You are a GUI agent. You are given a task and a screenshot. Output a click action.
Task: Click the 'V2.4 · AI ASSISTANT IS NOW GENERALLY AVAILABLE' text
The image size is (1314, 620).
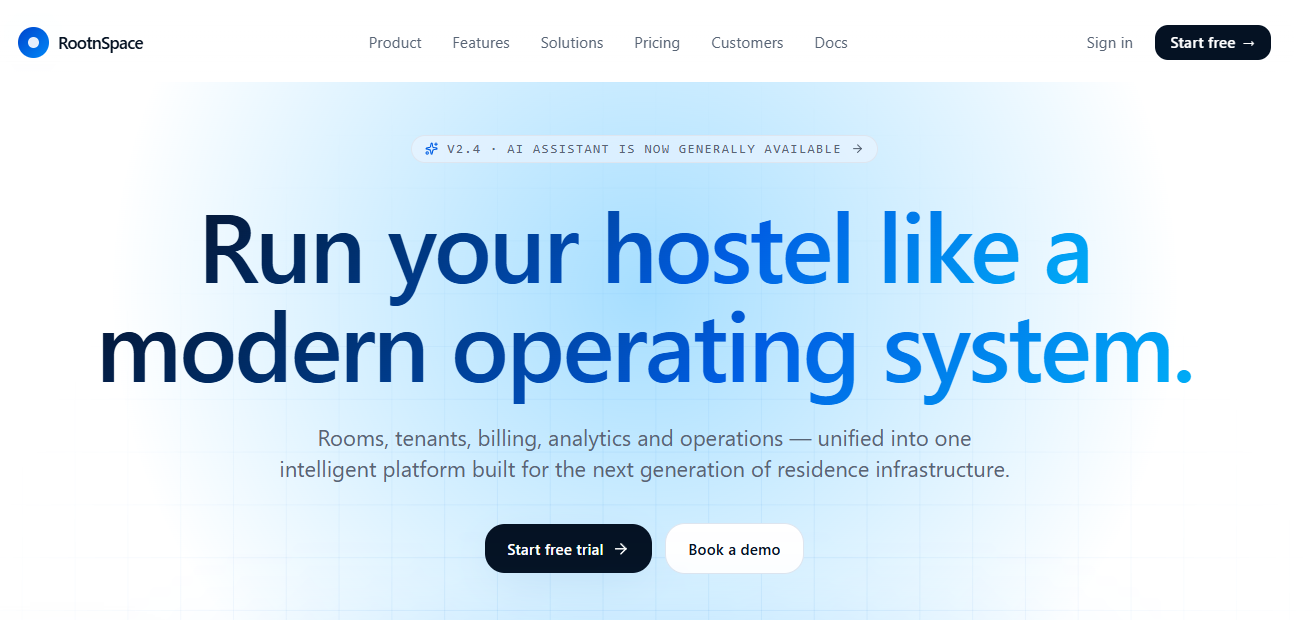(644, 149)
